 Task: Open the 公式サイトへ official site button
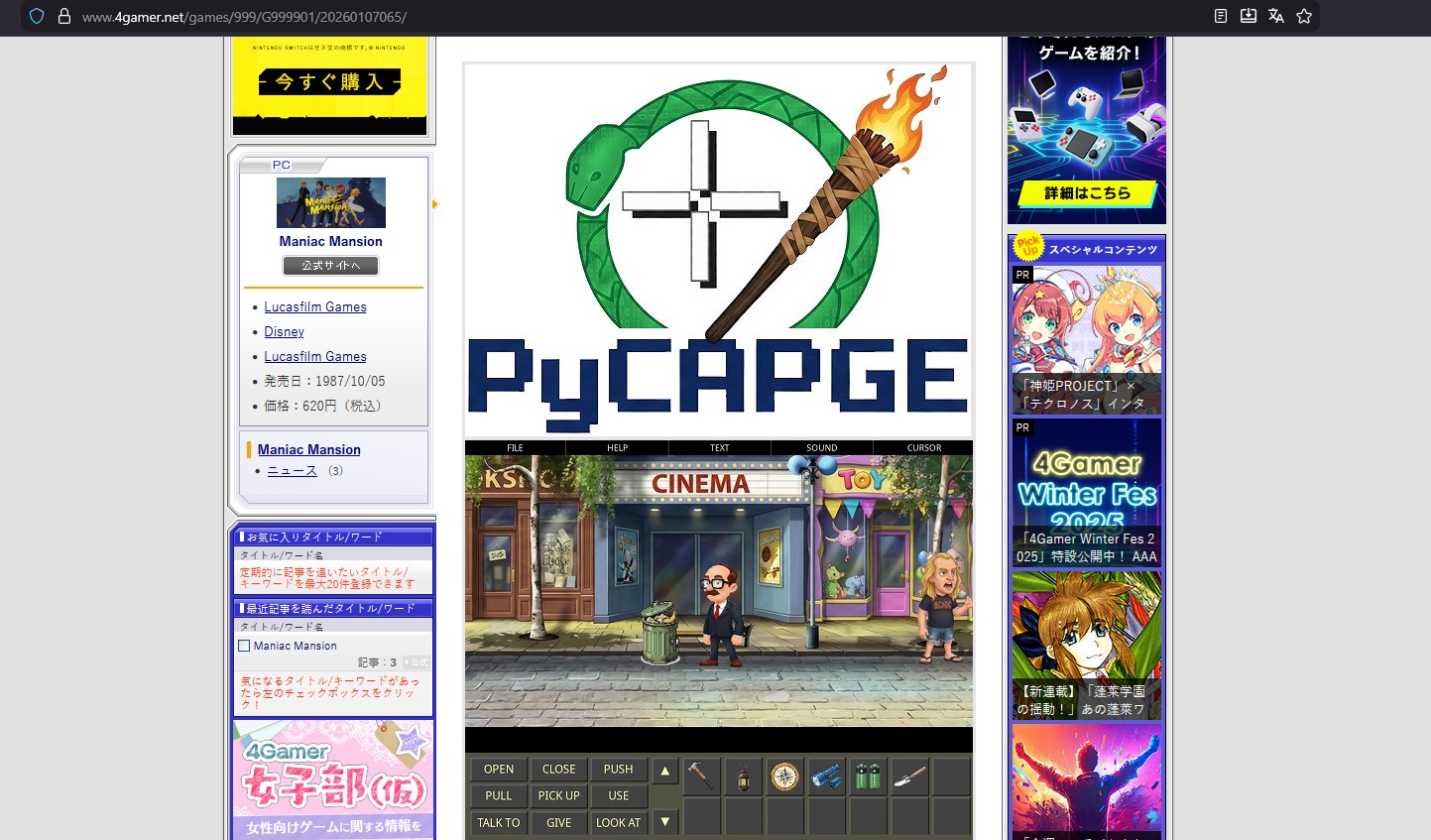click(330, 265)
